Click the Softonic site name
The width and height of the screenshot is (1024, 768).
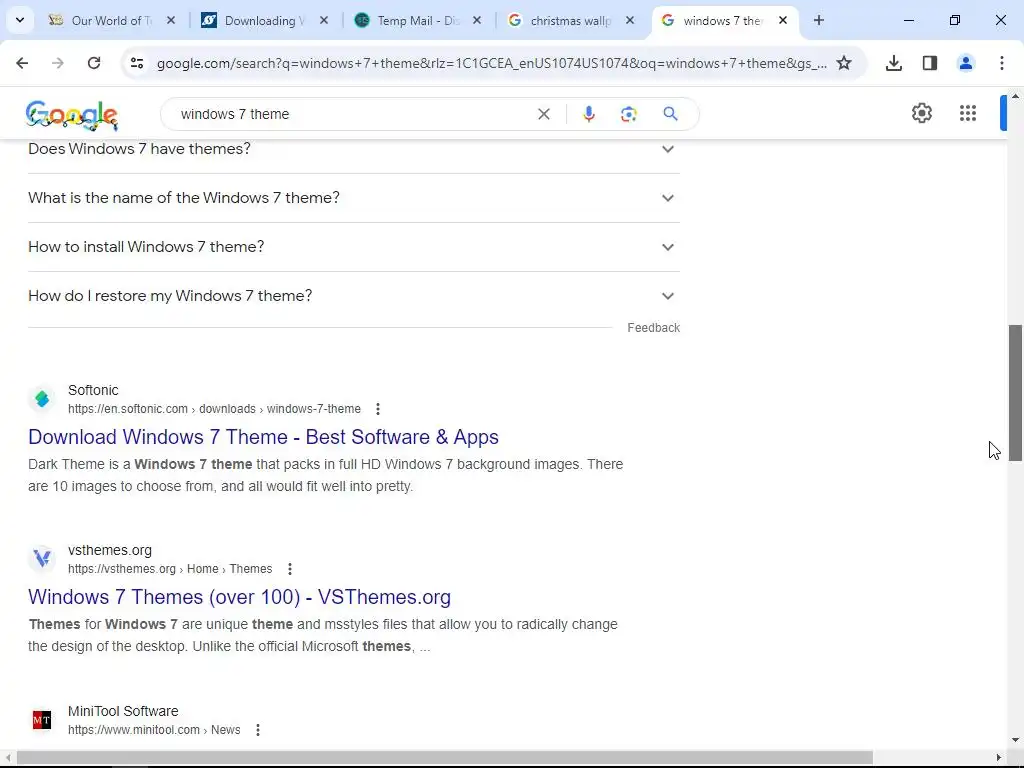[x=93, y=390]
